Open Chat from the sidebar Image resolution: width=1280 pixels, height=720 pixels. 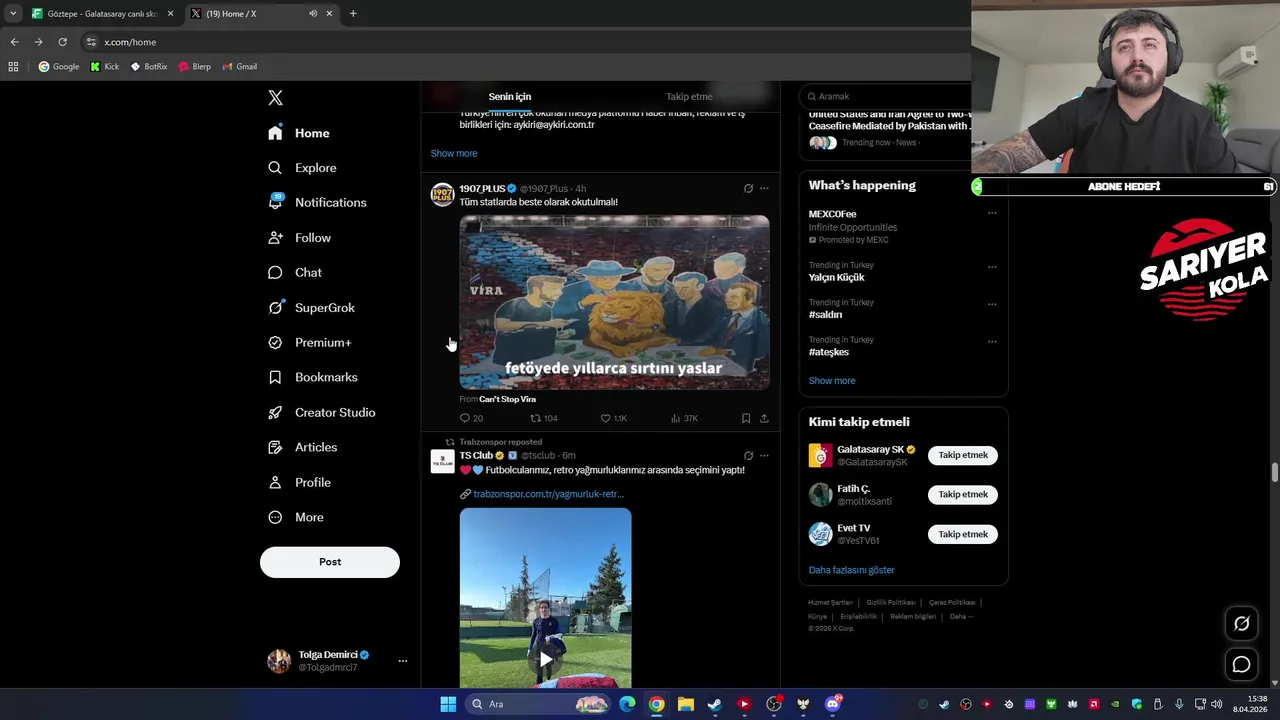295,272
